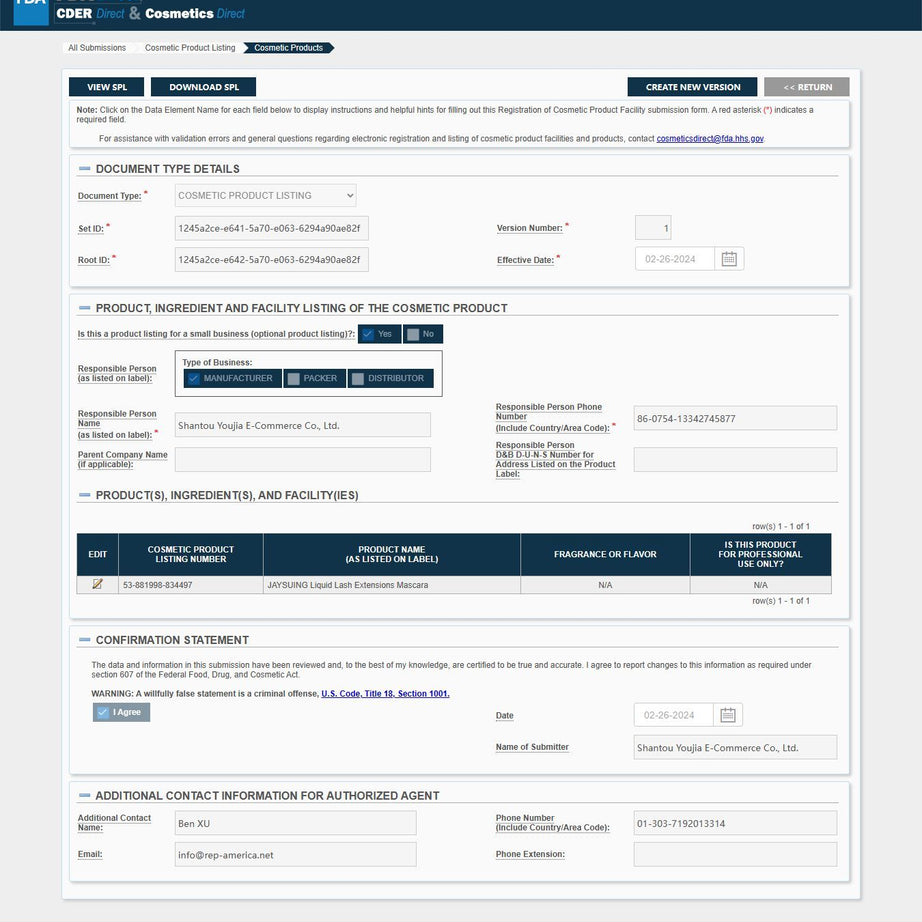922x922 pixels.
Task: Toggle the Manufacturer business type checkbox
Action: (x=194, y=379)
